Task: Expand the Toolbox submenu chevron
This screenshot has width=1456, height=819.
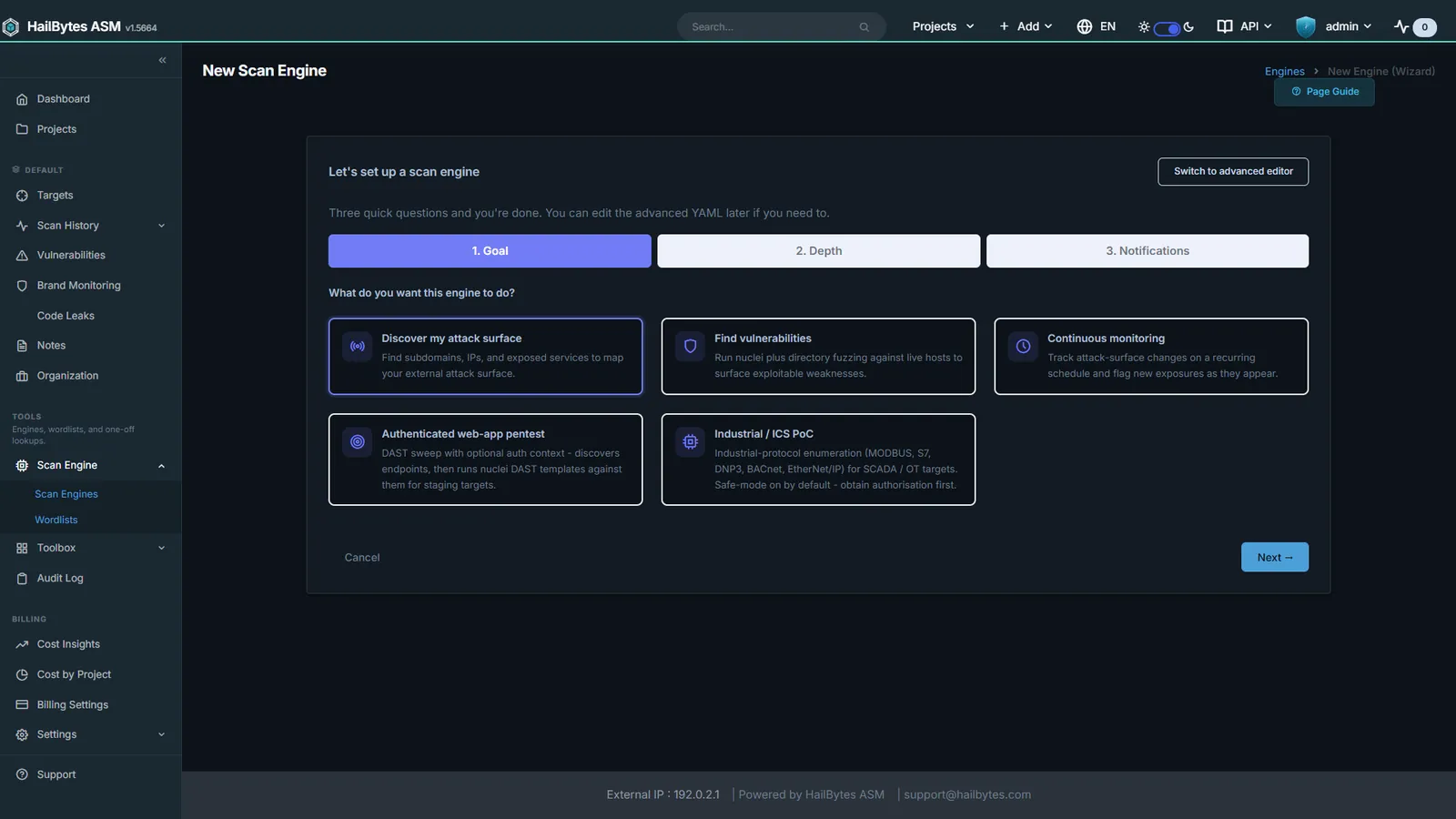Action: (162, 548)
